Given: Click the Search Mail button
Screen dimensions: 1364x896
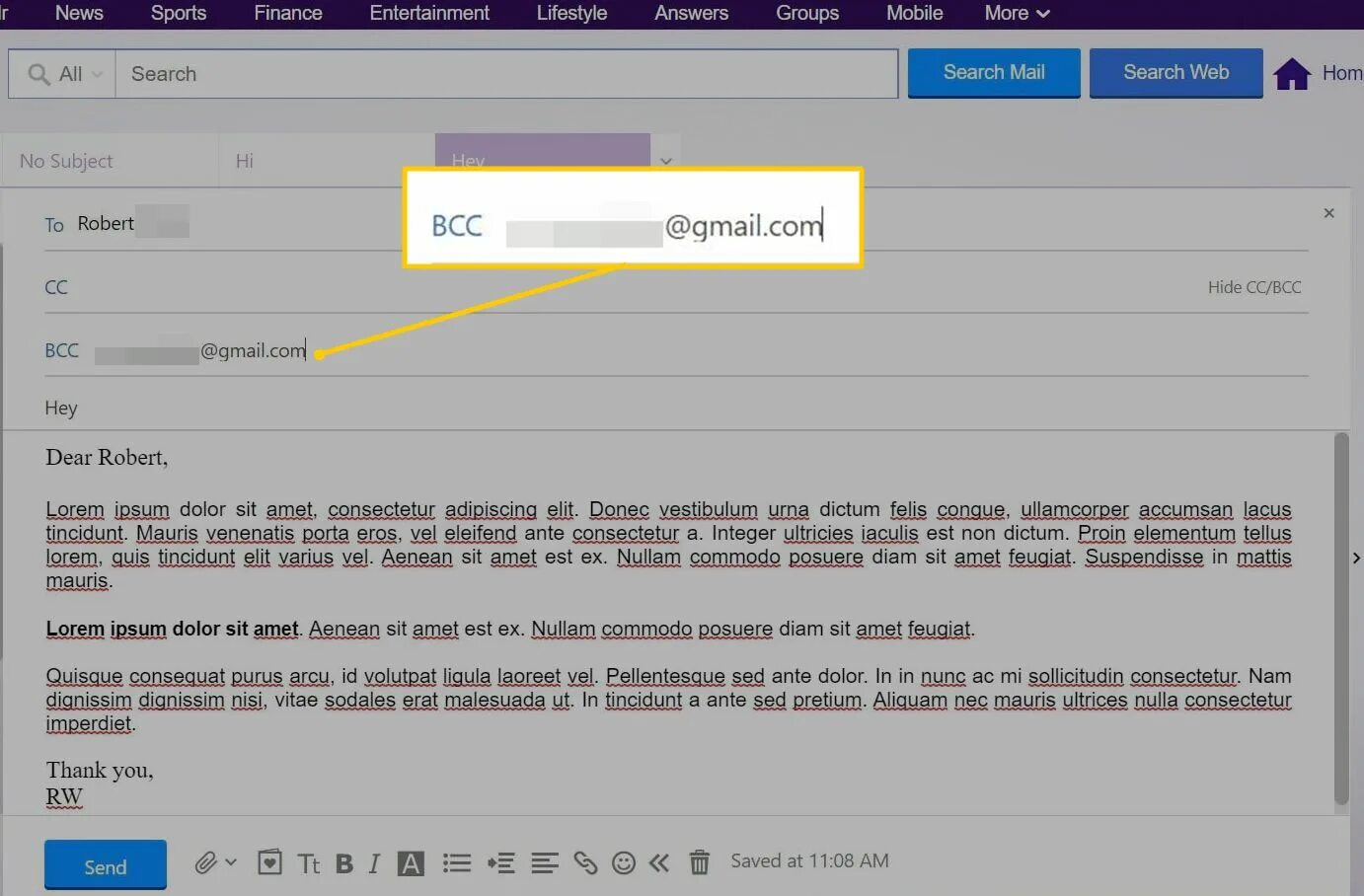Looking at the screenshot, I should click(x=994, y=72).
